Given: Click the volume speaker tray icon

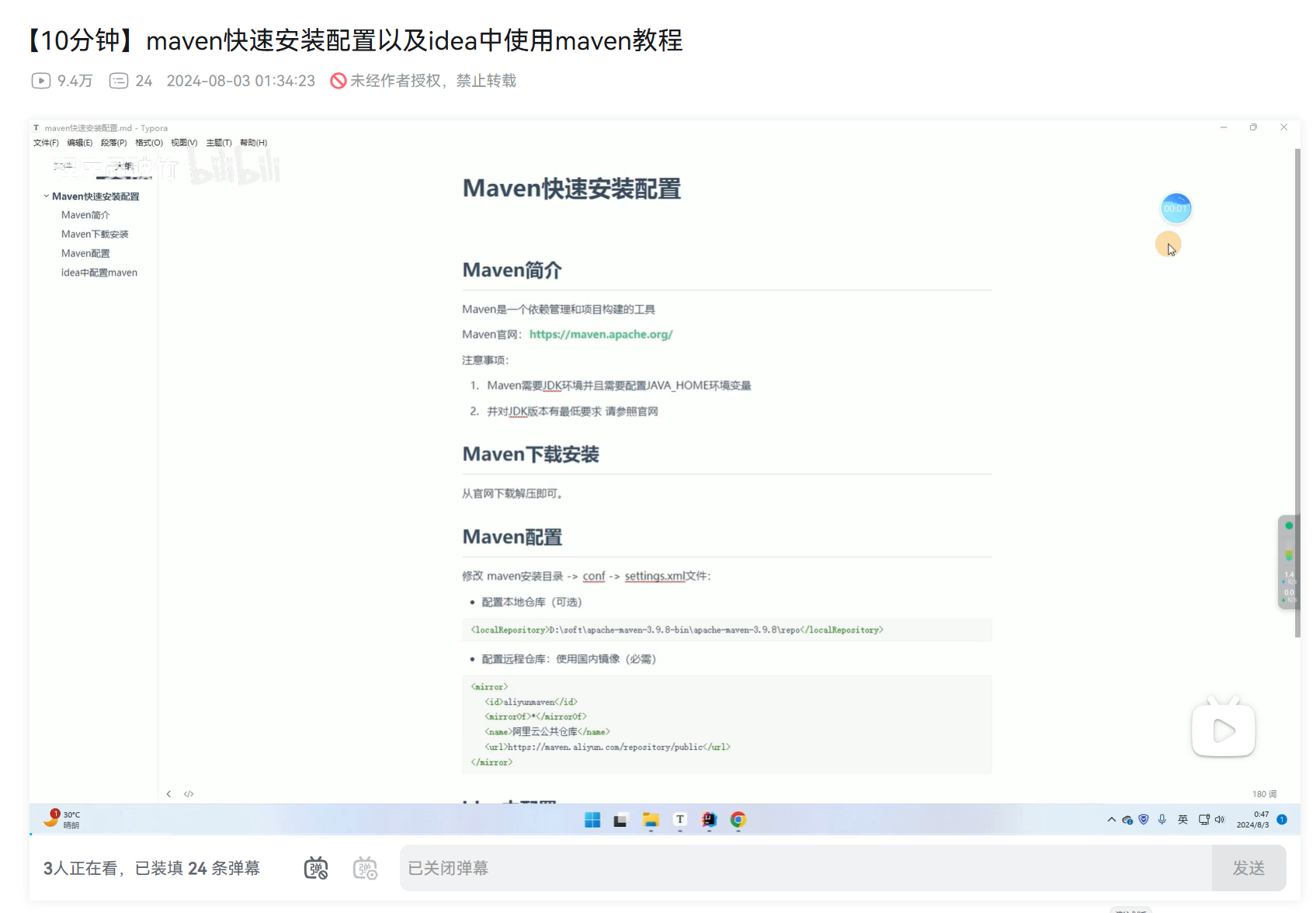Looking at the screenshot, I should pyautogui.click(x=1219, y=820).
